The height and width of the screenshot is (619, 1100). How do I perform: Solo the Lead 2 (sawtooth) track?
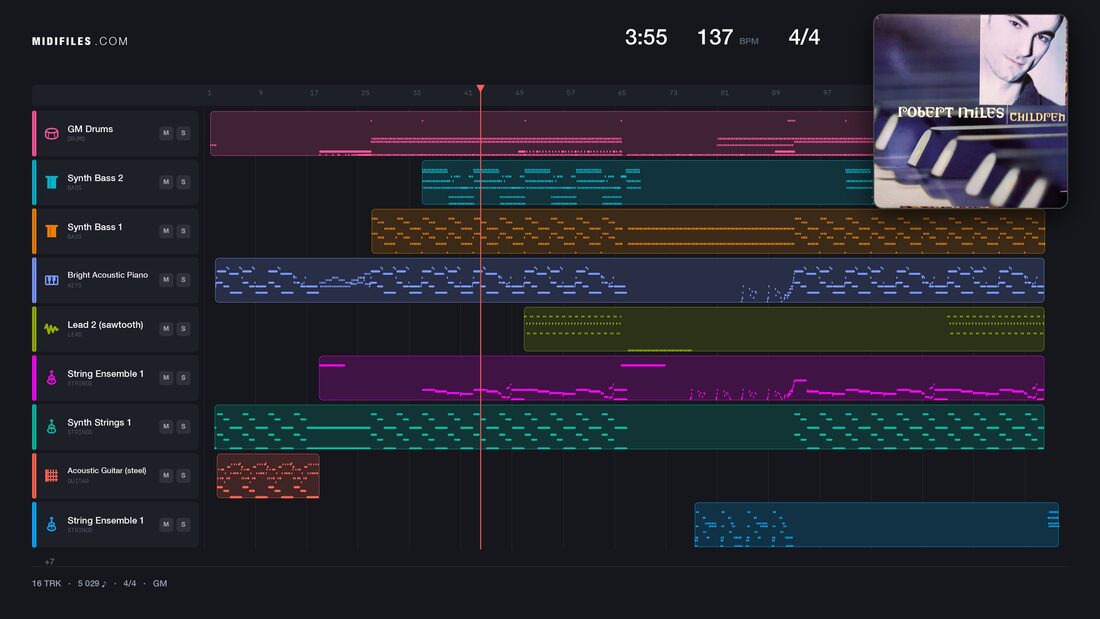183,328
